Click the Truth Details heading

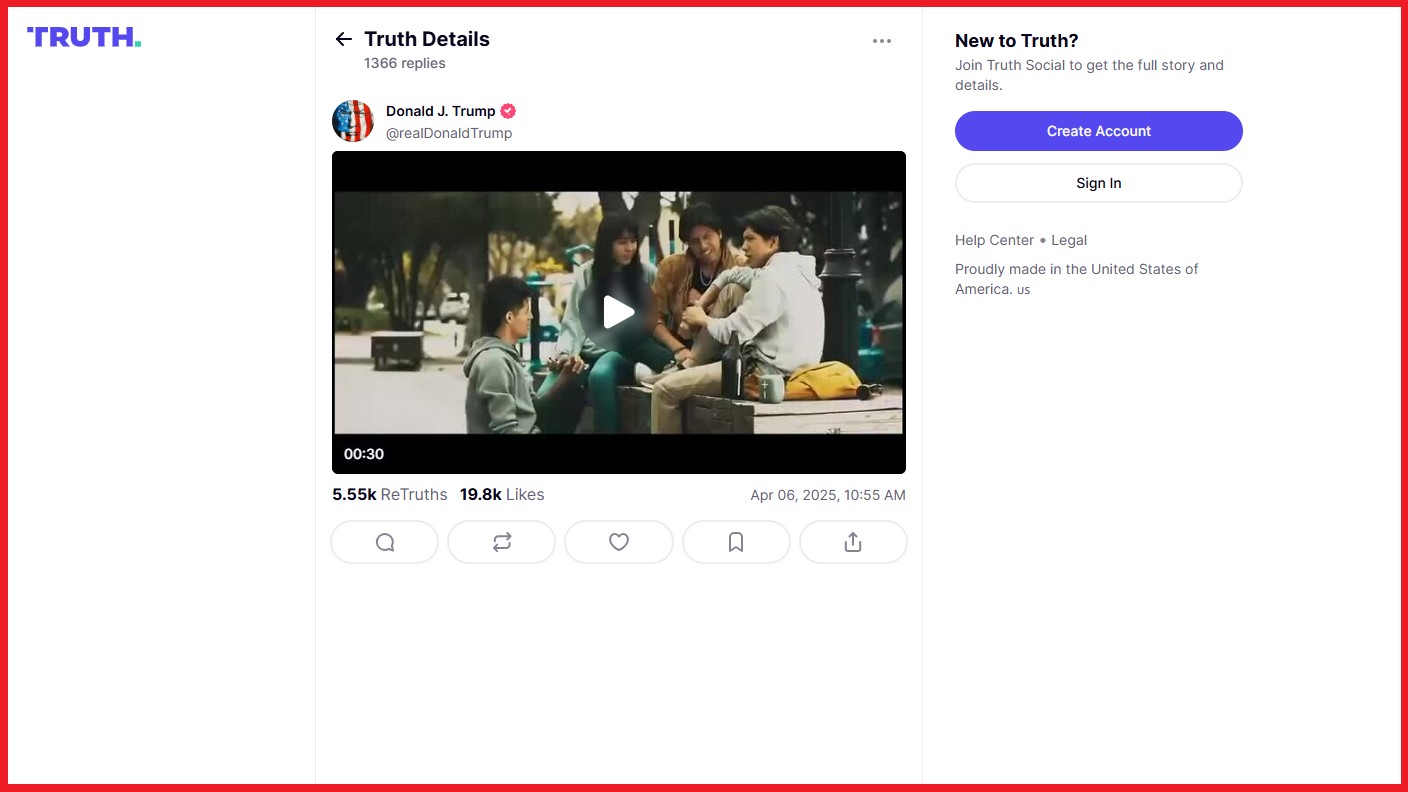(427, 39)
